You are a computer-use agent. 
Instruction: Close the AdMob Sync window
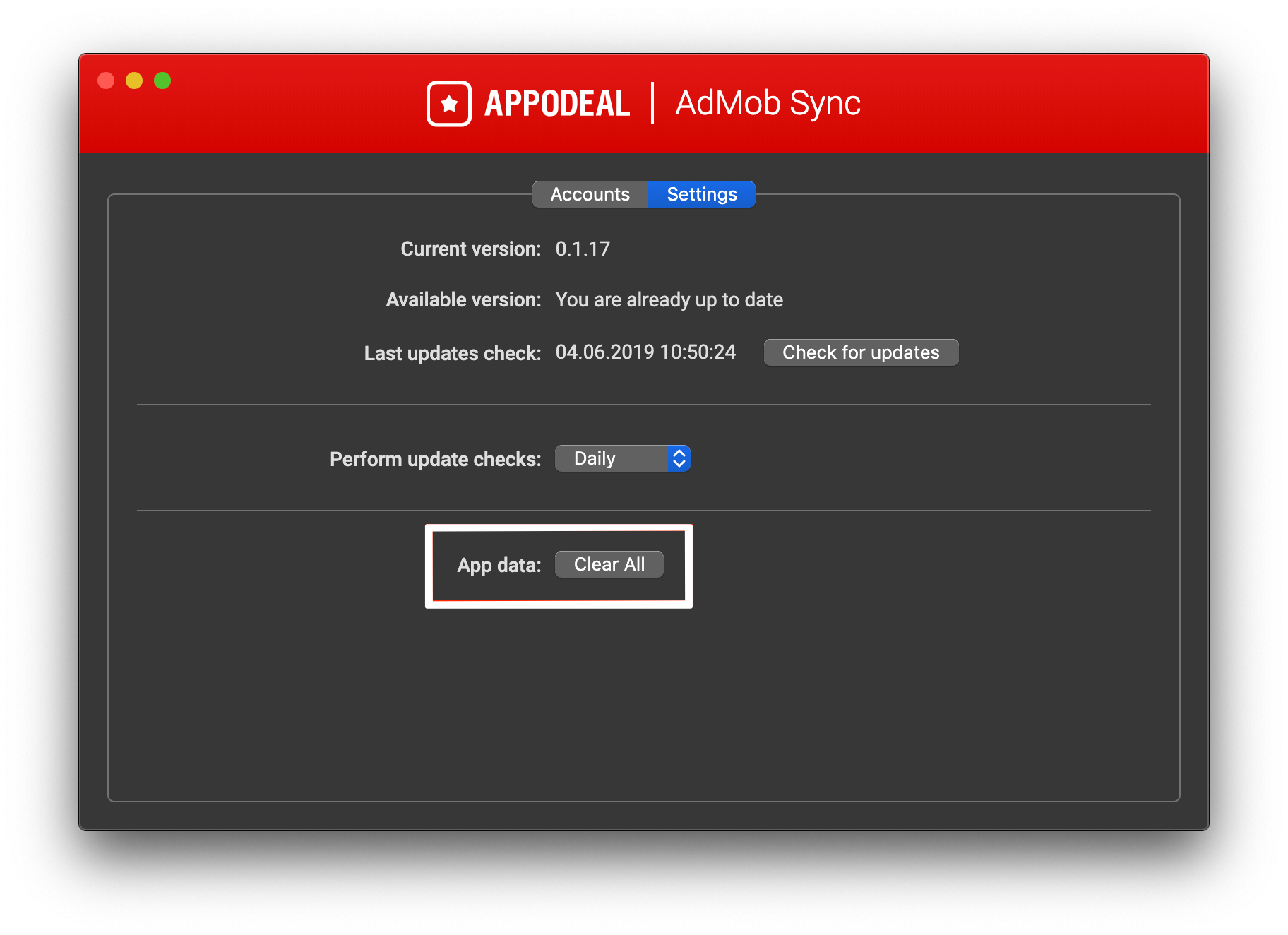pyautogui.click(x=106, y=81)
